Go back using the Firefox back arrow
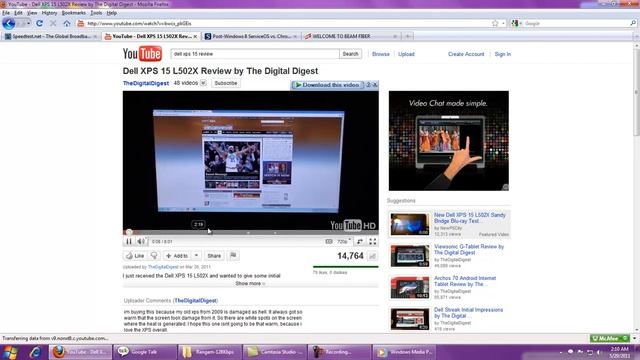Image resolution: width=640 pixels, height=360 pixels. tap(9, 23)
